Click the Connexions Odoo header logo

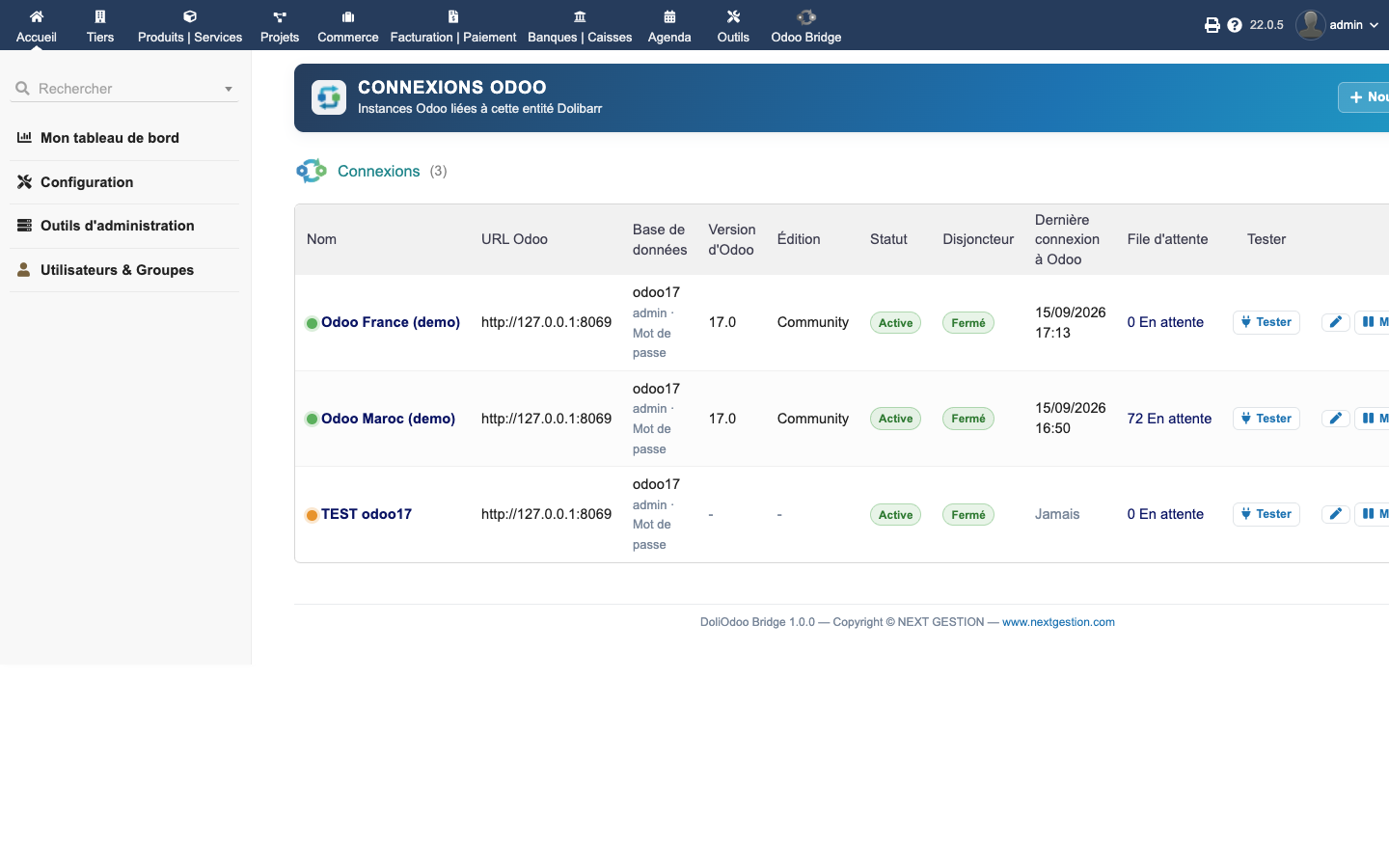coord(329,97)
